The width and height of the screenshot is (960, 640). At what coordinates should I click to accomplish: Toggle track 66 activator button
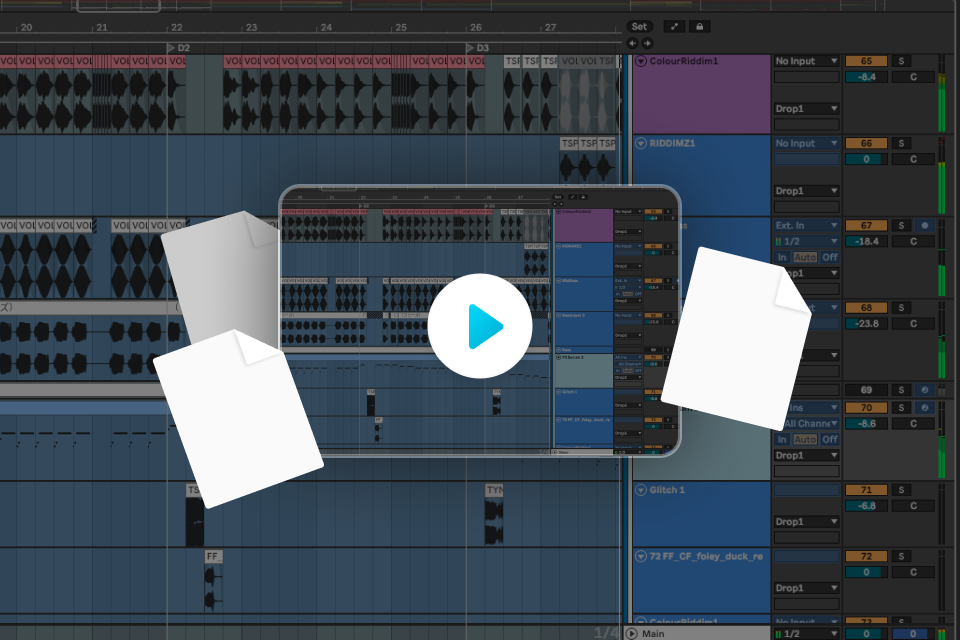pyautogui.click(x=866, y=143)
